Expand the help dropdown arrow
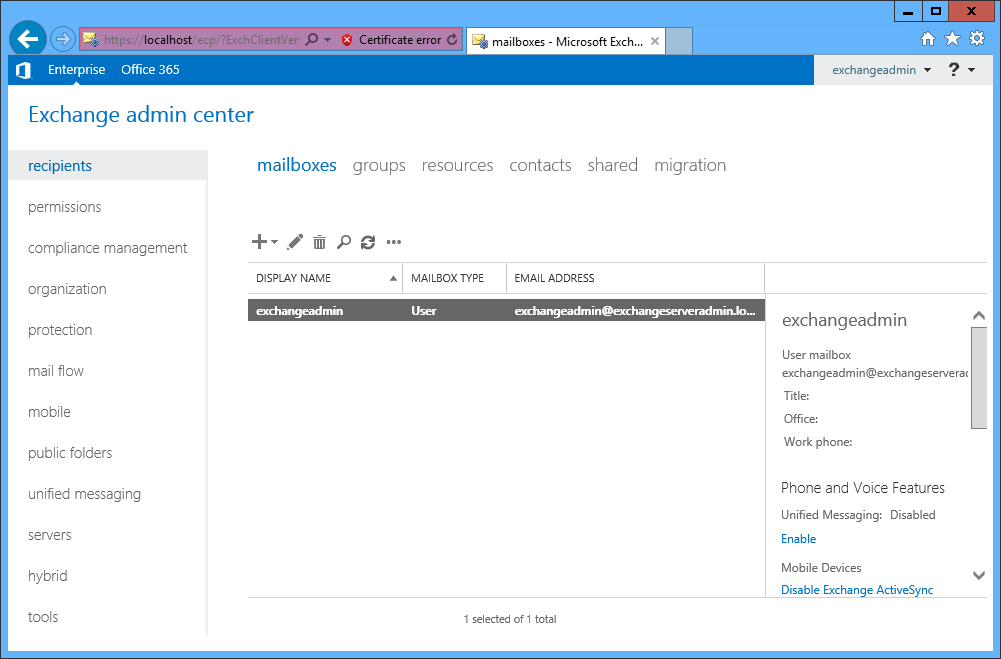1001x659 pixels. [972, 70]
